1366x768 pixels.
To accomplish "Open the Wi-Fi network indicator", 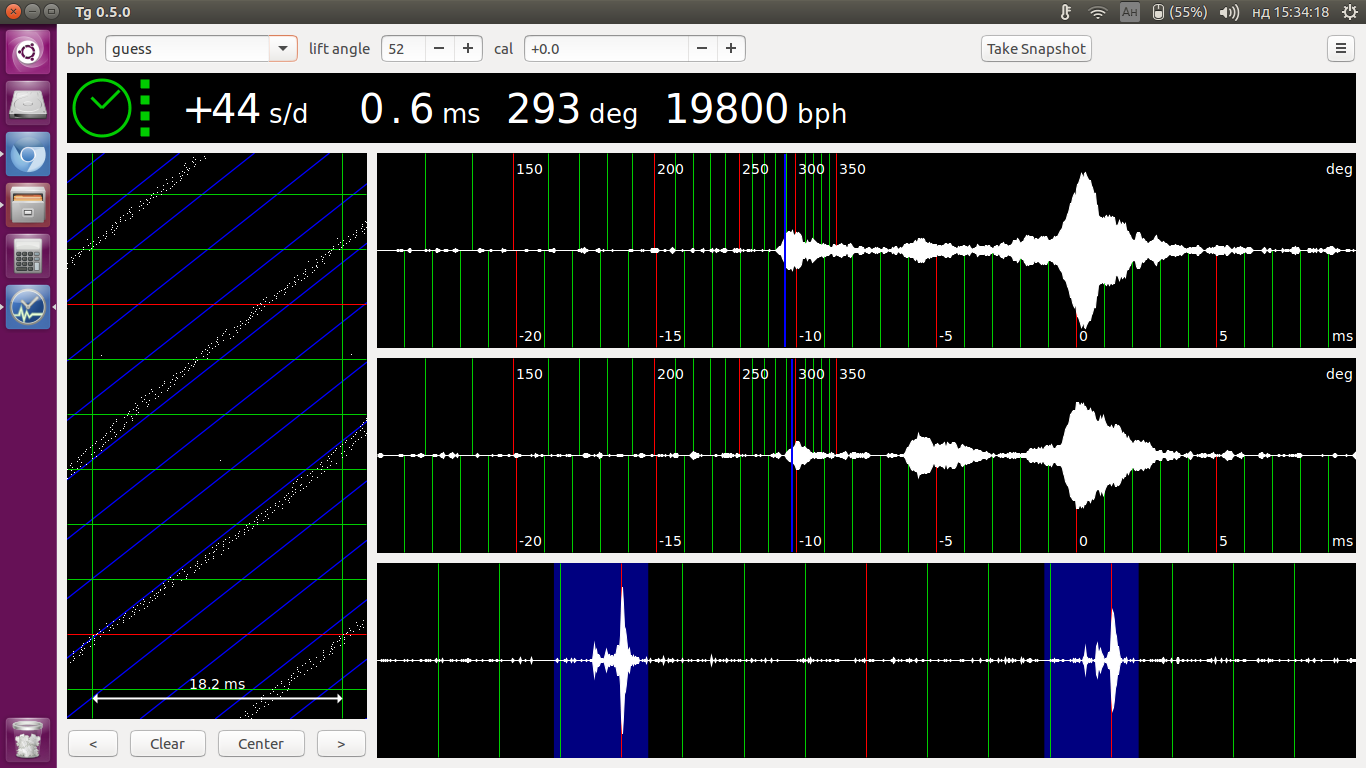I will coord(1098,12).
